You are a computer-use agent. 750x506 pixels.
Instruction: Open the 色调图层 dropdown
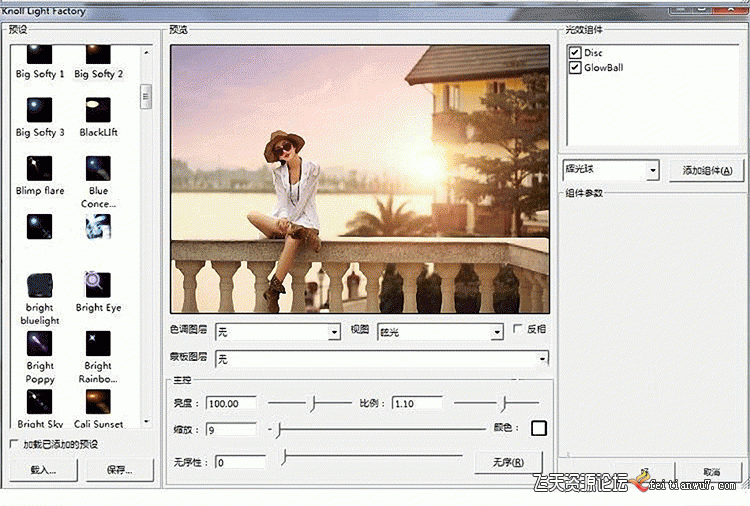(x=334, y=332)
